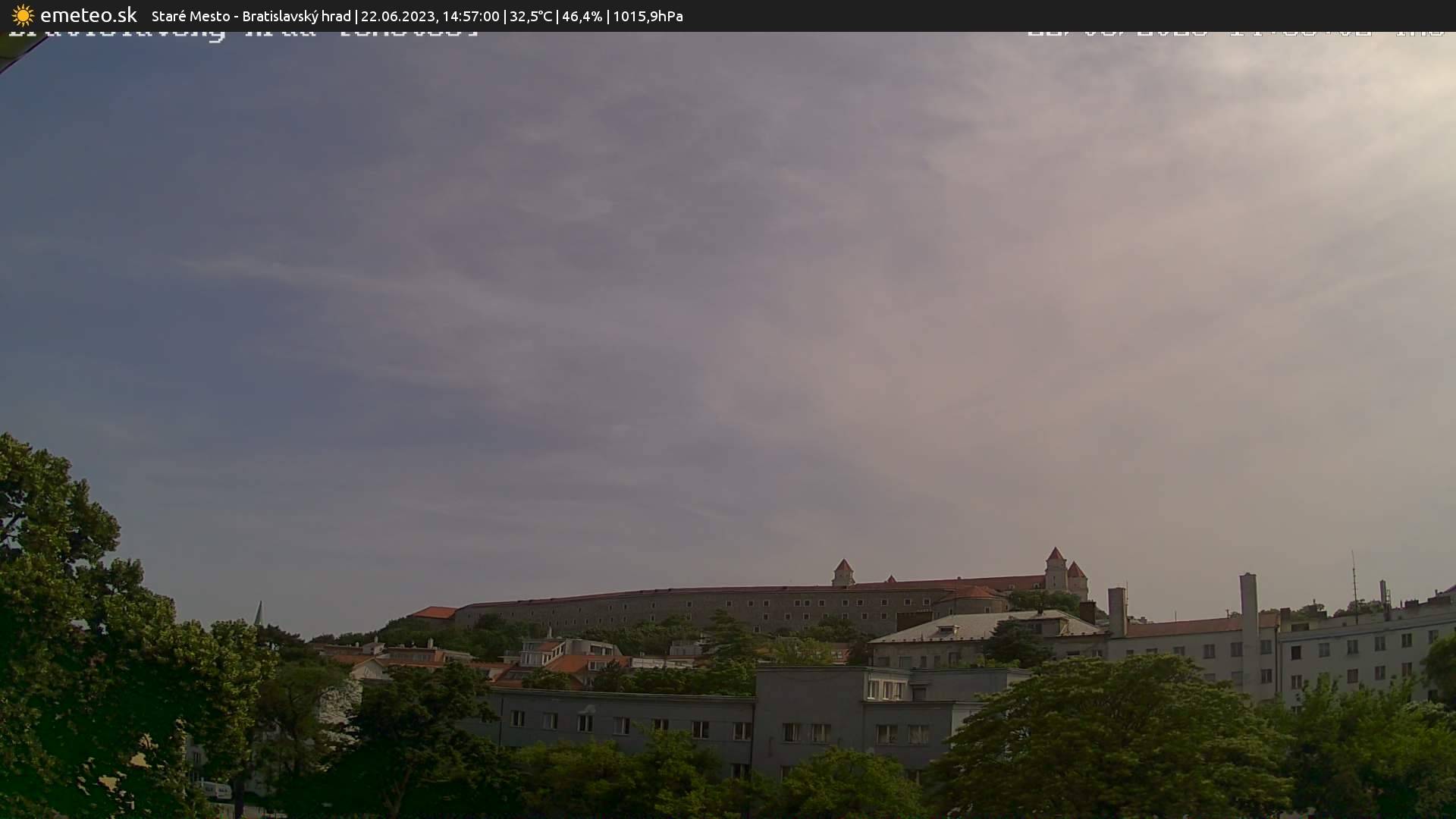Image resolution: width=1456 pixels, height=819 pixels.
Task: Click the Staré Mesto - Bratislavský hrad title
Action: tap(250, 15)
